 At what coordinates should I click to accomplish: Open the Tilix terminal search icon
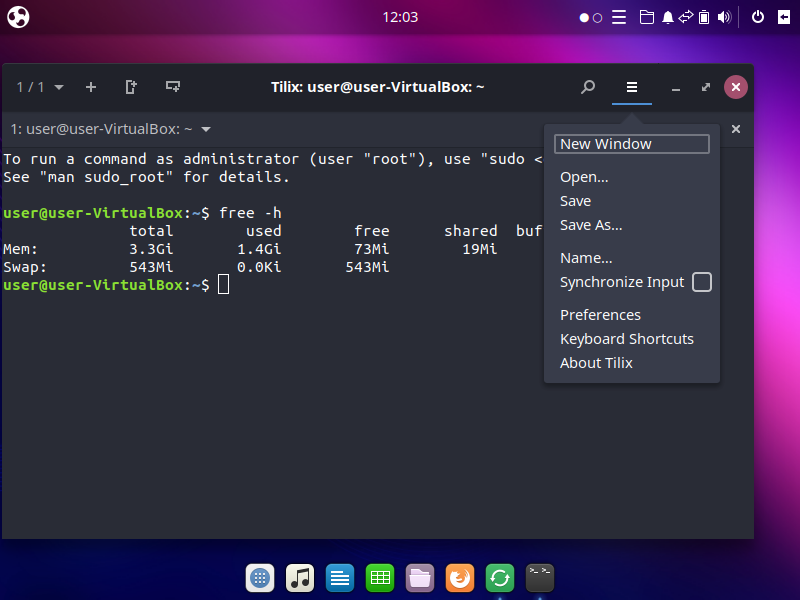pyautogui.click(x=588, y=87)
